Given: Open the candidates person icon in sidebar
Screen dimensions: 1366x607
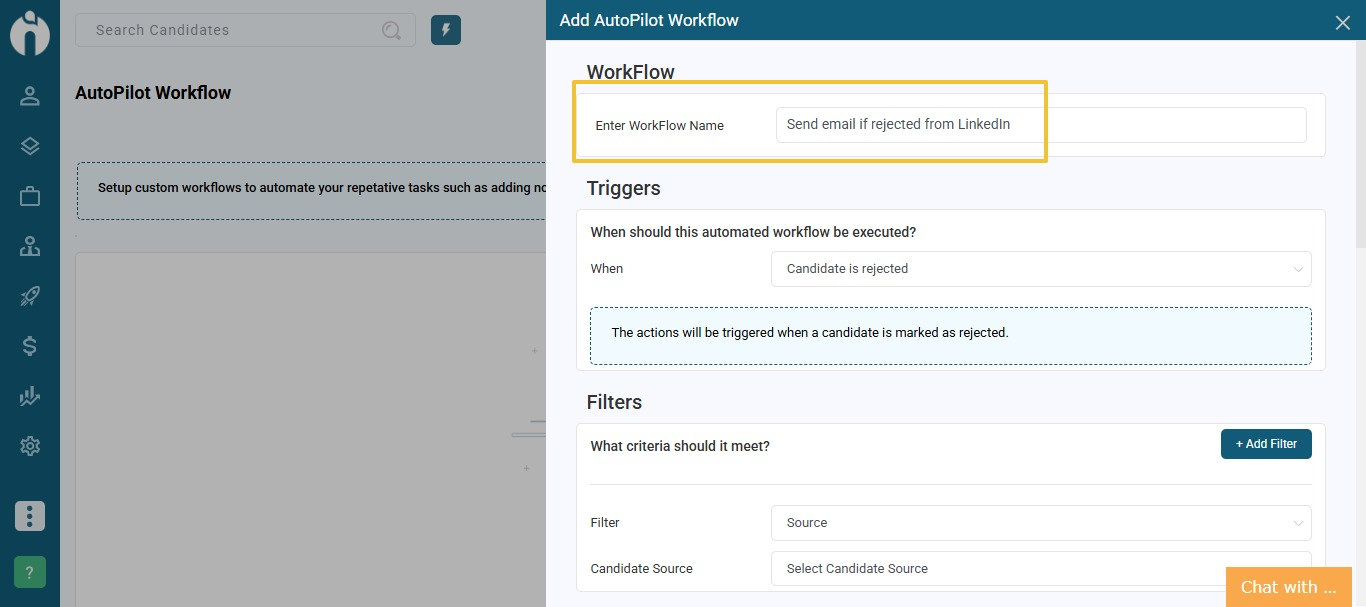Looking at the screenshot, I should tap(30, 96).
